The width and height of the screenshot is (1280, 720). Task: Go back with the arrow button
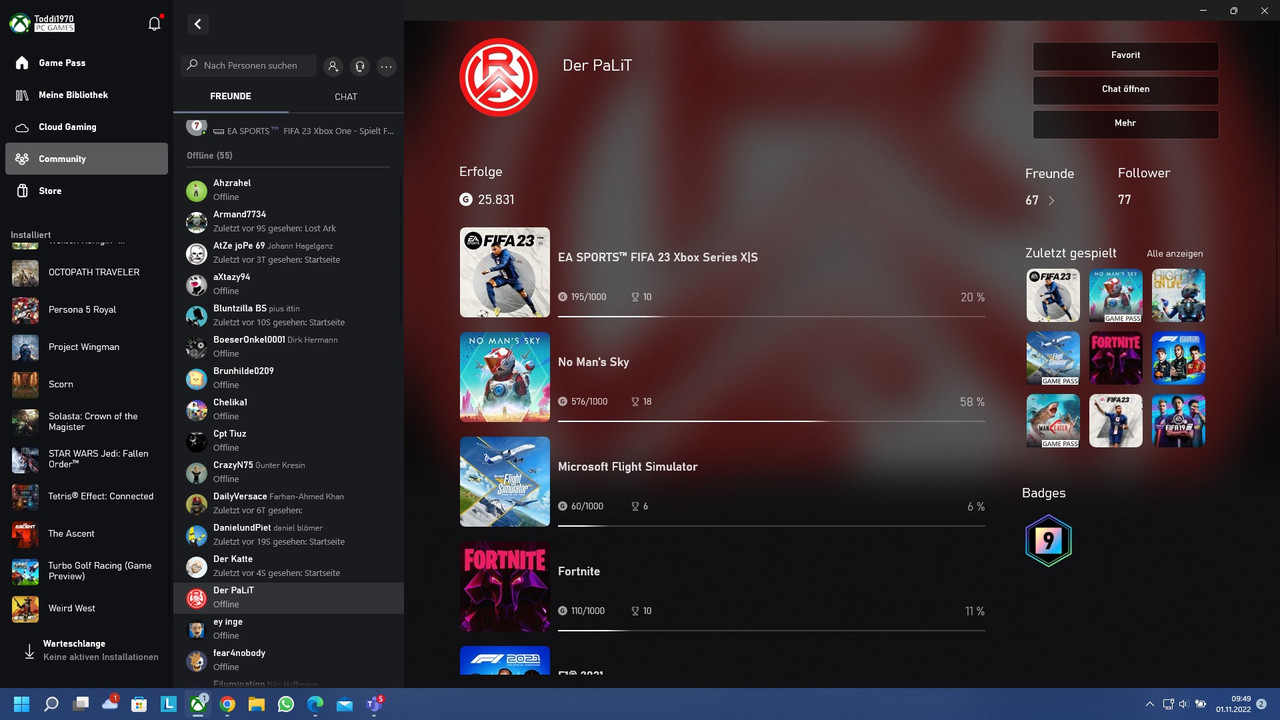[198, 24]
